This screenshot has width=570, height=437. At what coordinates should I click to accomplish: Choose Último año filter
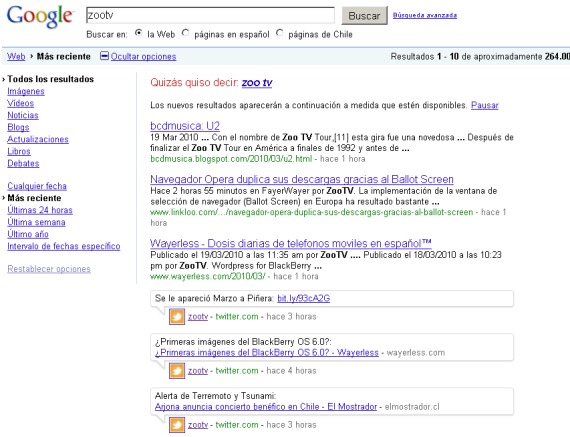28,234
